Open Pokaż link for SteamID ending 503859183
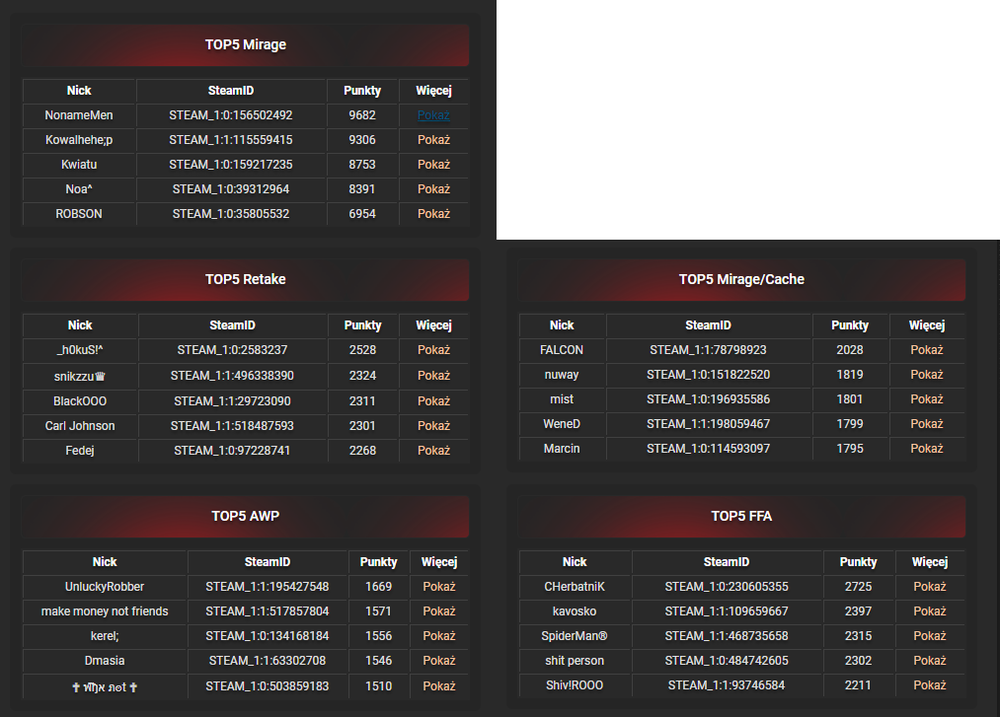This screenshot has width=1000, height=717. (x=439, y=686)
